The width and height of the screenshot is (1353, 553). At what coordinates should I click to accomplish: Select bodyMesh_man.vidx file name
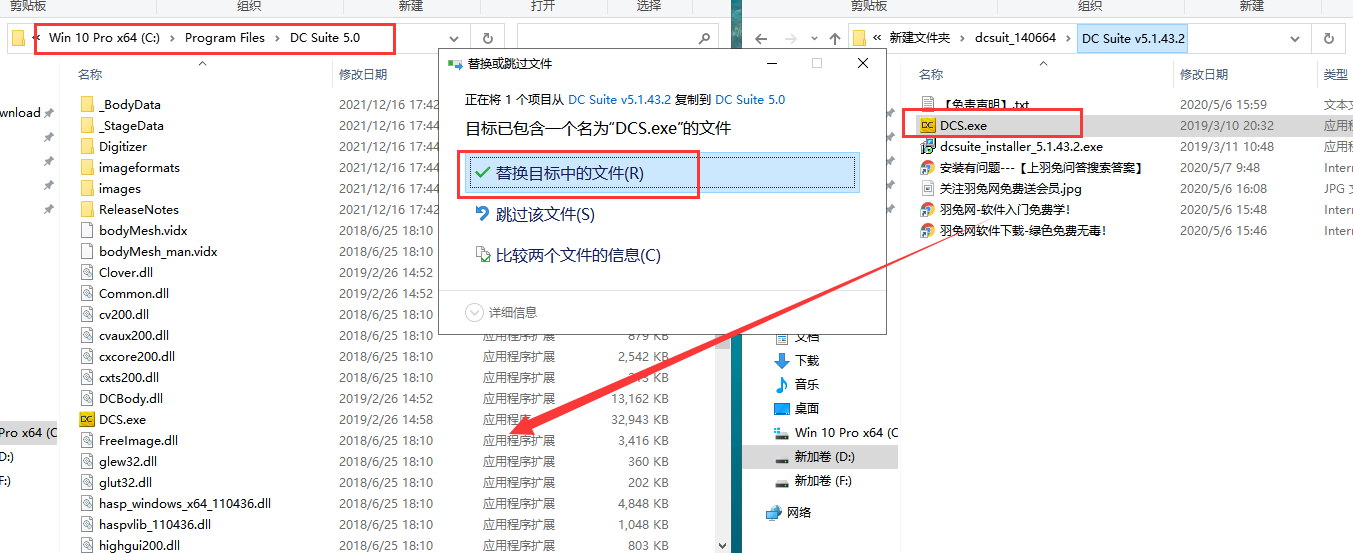coord(158,251)
